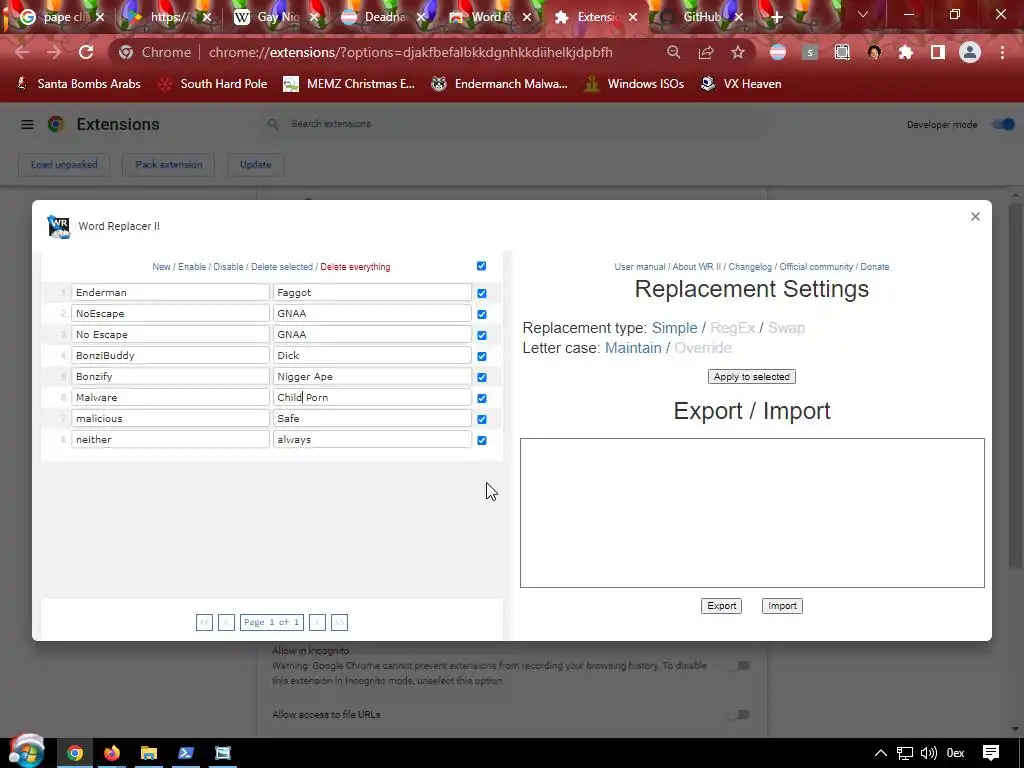The width and height of the screenshot is (1024, 768).
Task: Bookmark this page with the star icon
Action: point(738,52)
